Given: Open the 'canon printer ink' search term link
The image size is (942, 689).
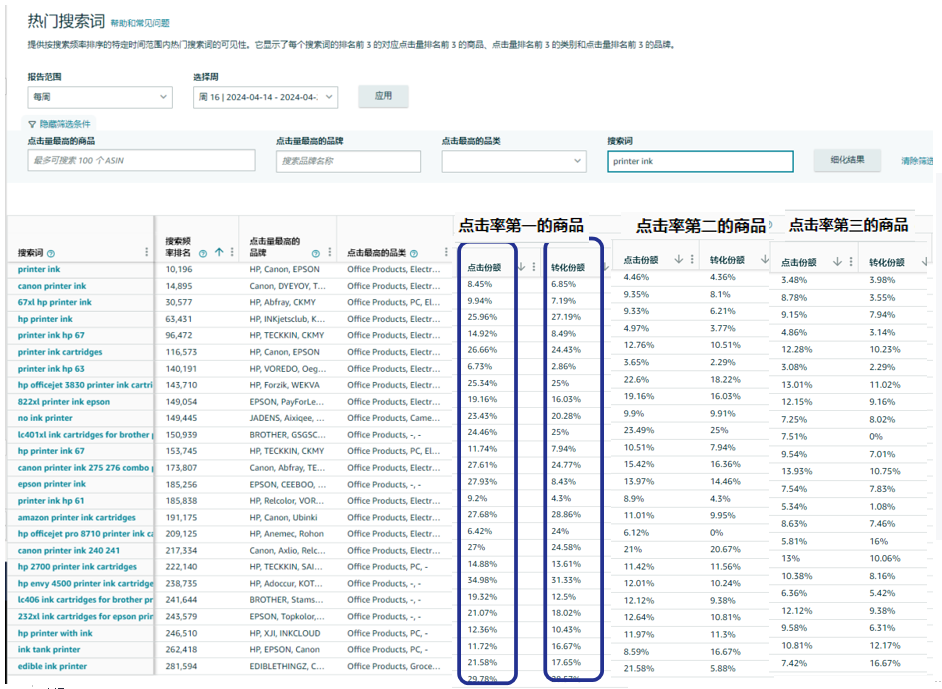Looking at the screenshot, I should 52,286.
